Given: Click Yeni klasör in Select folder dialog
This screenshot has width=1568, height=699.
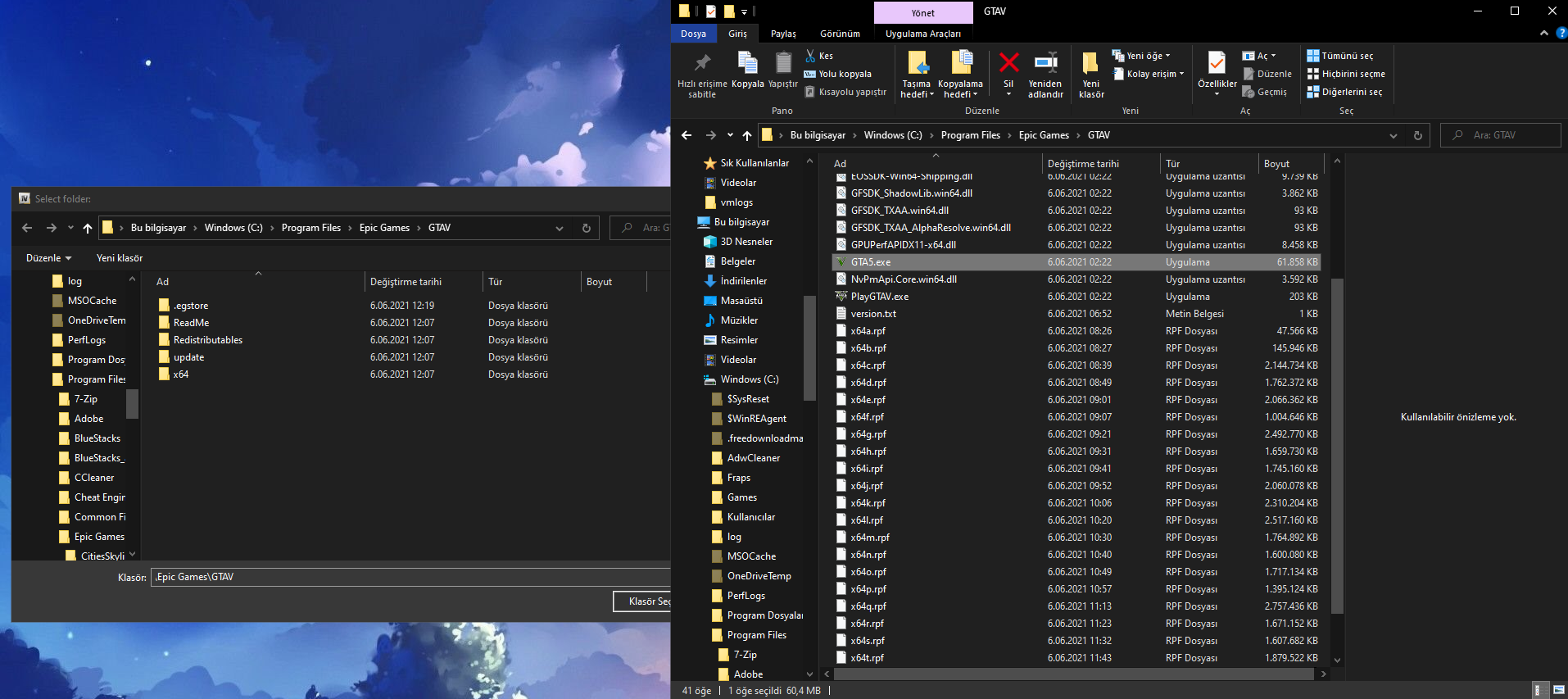Looking at the screenshot, I should click(x=120, y=258).
